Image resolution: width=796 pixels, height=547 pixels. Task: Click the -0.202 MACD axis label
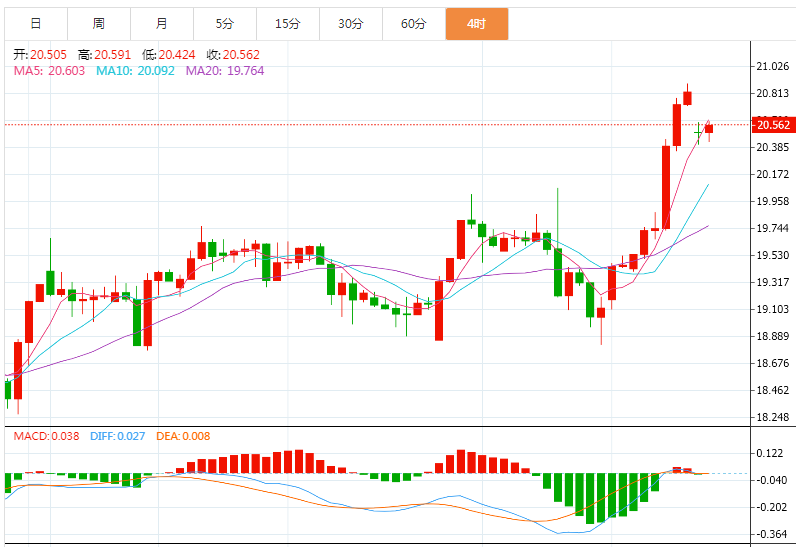(770, 507)
